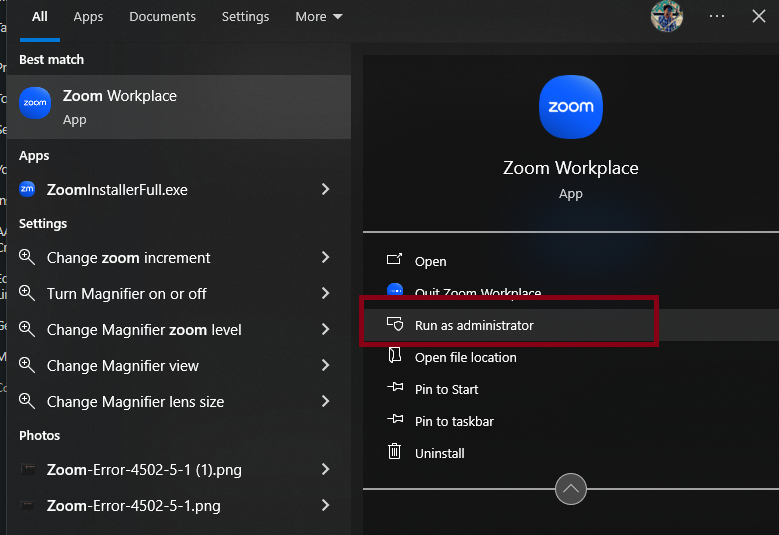The image size is (779, 535).
Task: Expand arrow for Zoom-Error-4502-5-1 (1).png
Action: tap(325, 469)
